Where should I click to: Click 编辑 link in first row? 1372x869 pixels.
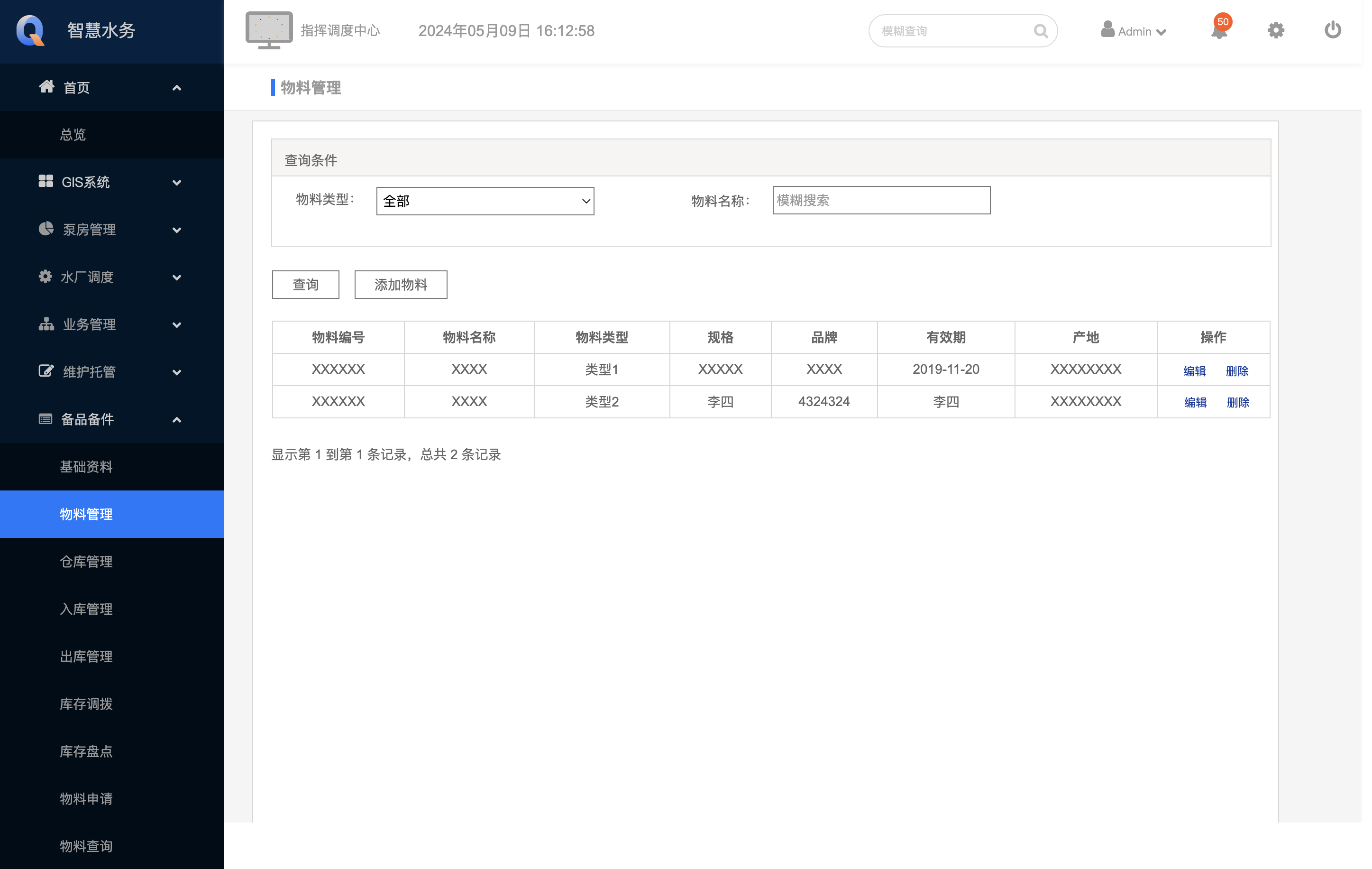1194,371
